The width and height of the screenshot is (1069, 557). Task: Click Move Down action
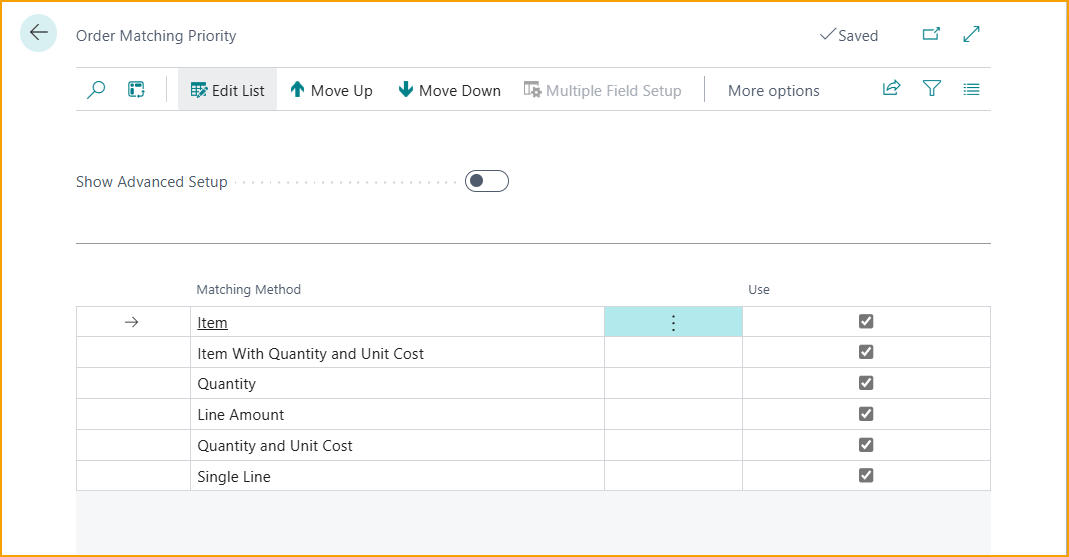[x=449, y=90]
